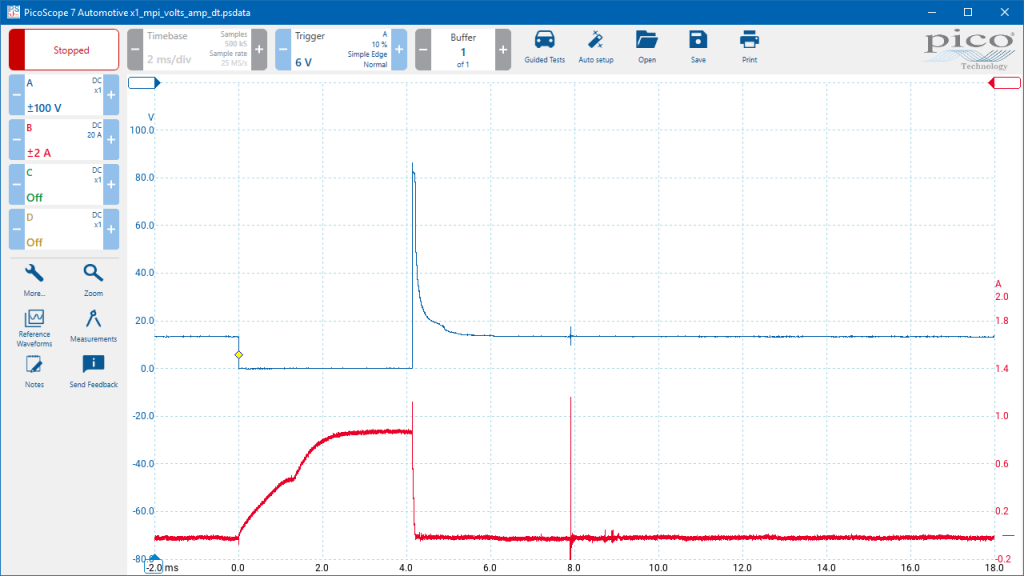Open Channel D Off settings

[63, 229]
